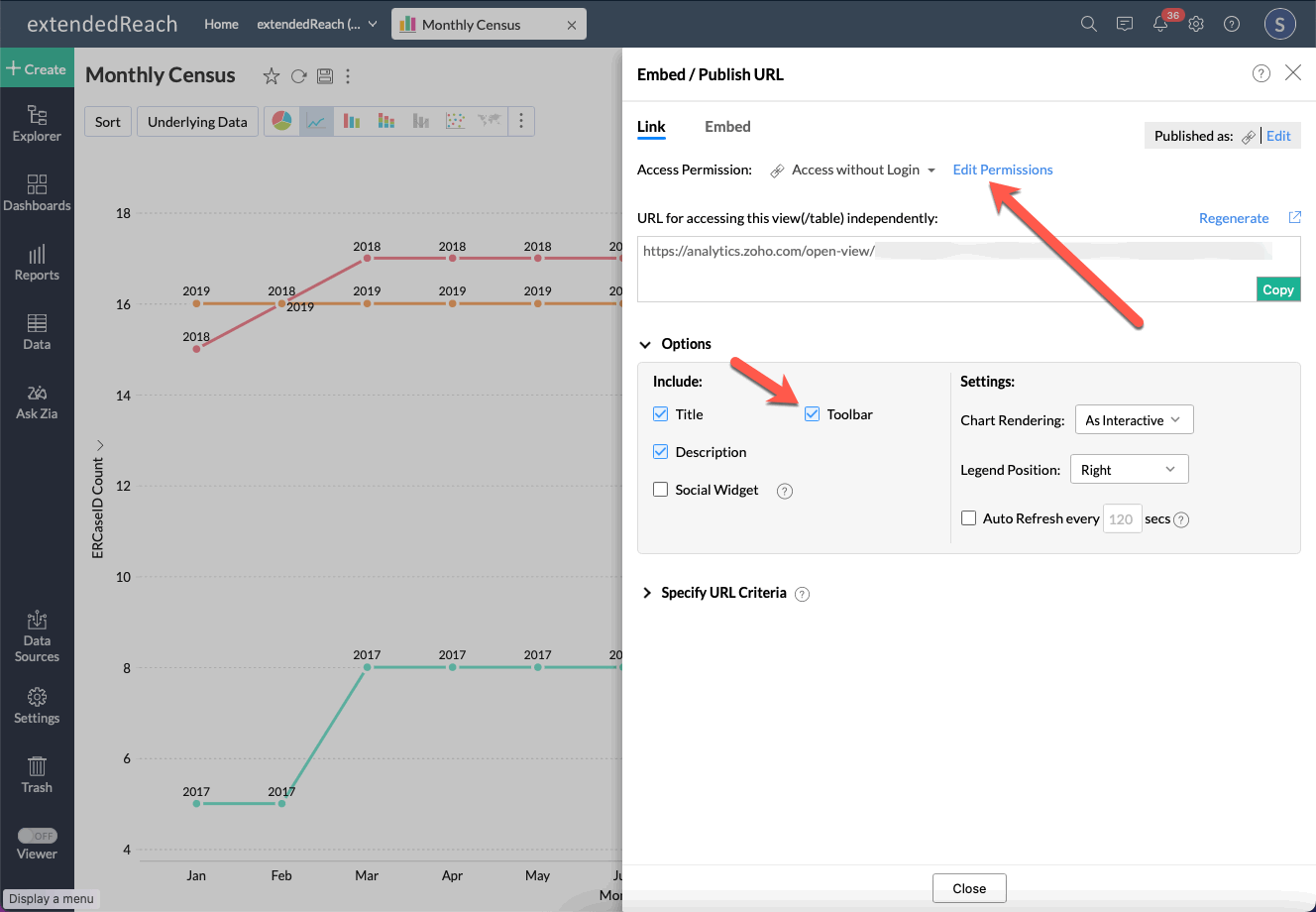Enable Auto Refresh checkbox
Viewport: 1316px width, 912px height.
click(969, 518)
